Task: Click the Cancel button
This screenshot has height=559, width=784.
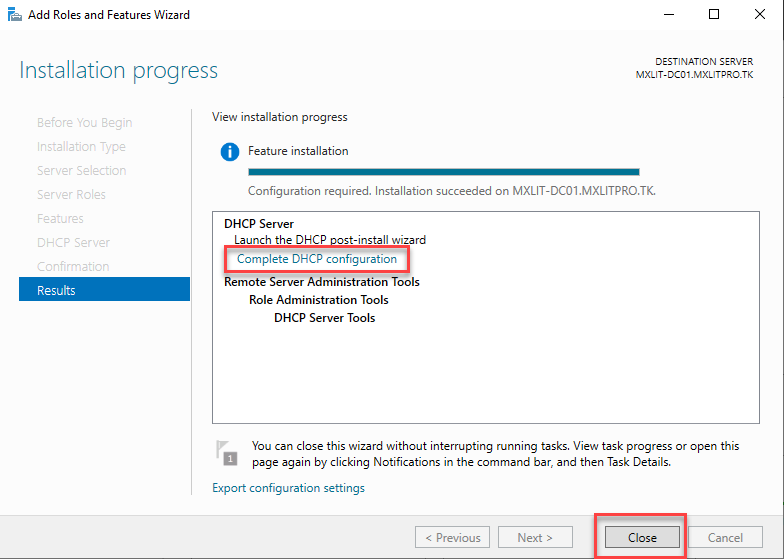Action: click(x=725, y=537)
